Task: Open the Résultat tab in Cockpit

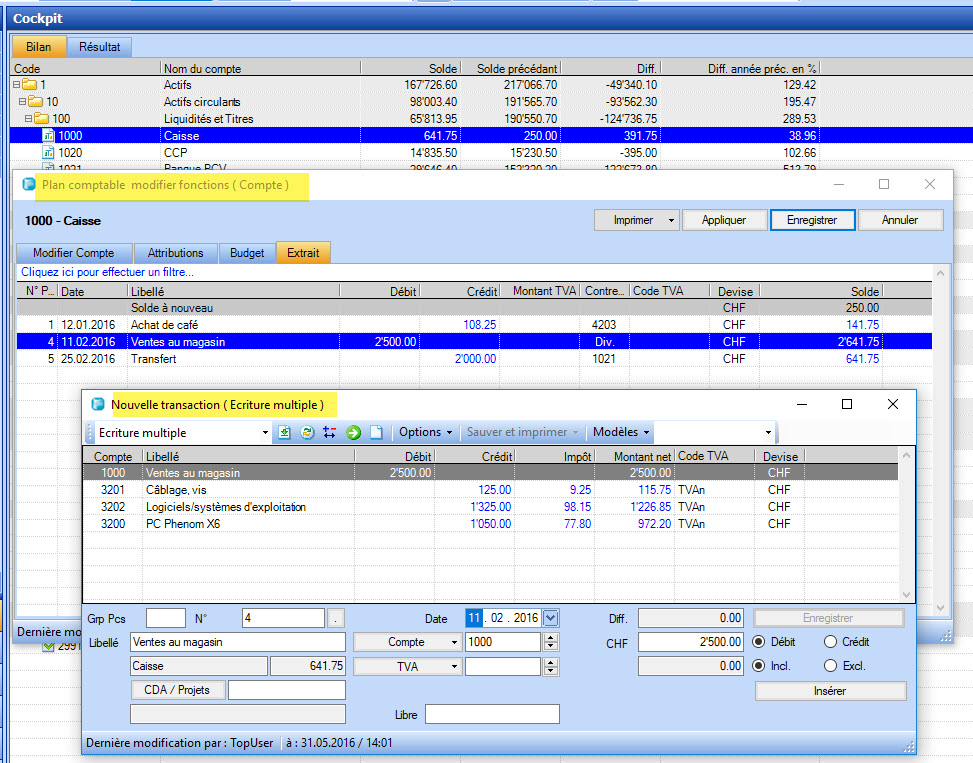Action: point(100,46)
